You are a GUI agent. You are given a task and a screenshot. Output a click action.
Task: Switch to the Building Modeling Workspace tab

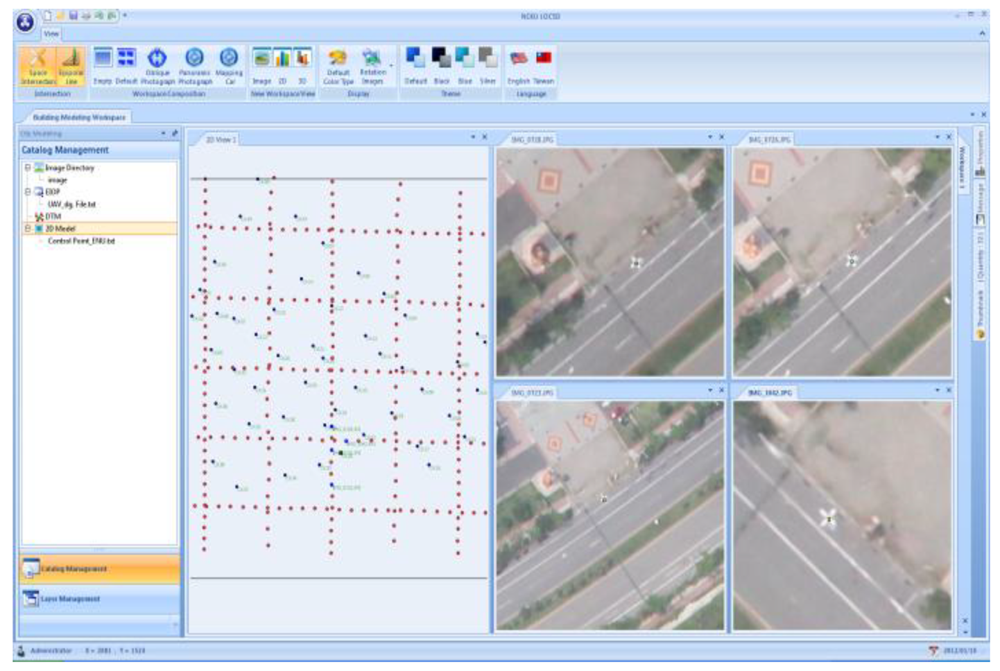79,117
